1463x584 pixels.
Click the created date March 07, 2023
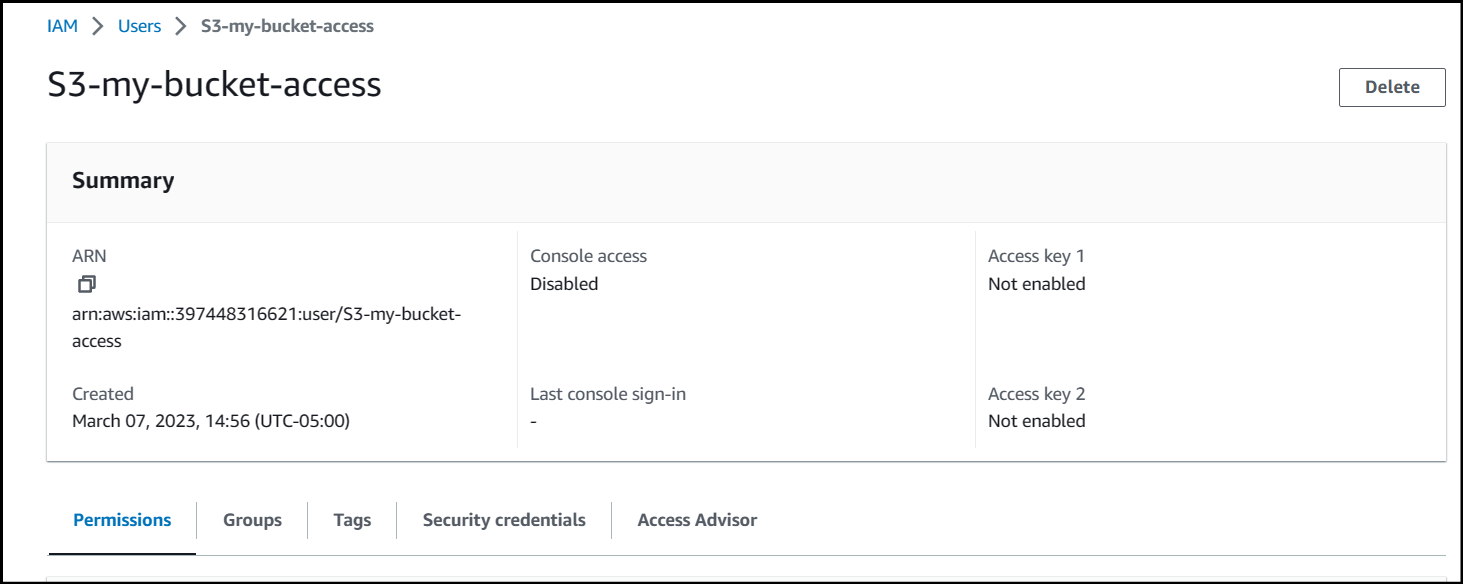211,421
